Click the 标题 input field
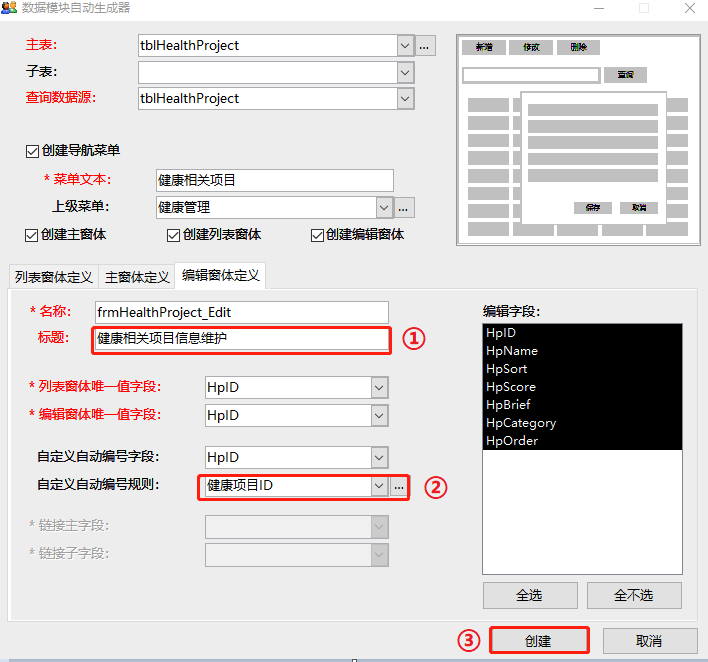The height and width of the screenshot is (662, 708). pyautogui.click(x=242, y=339)
